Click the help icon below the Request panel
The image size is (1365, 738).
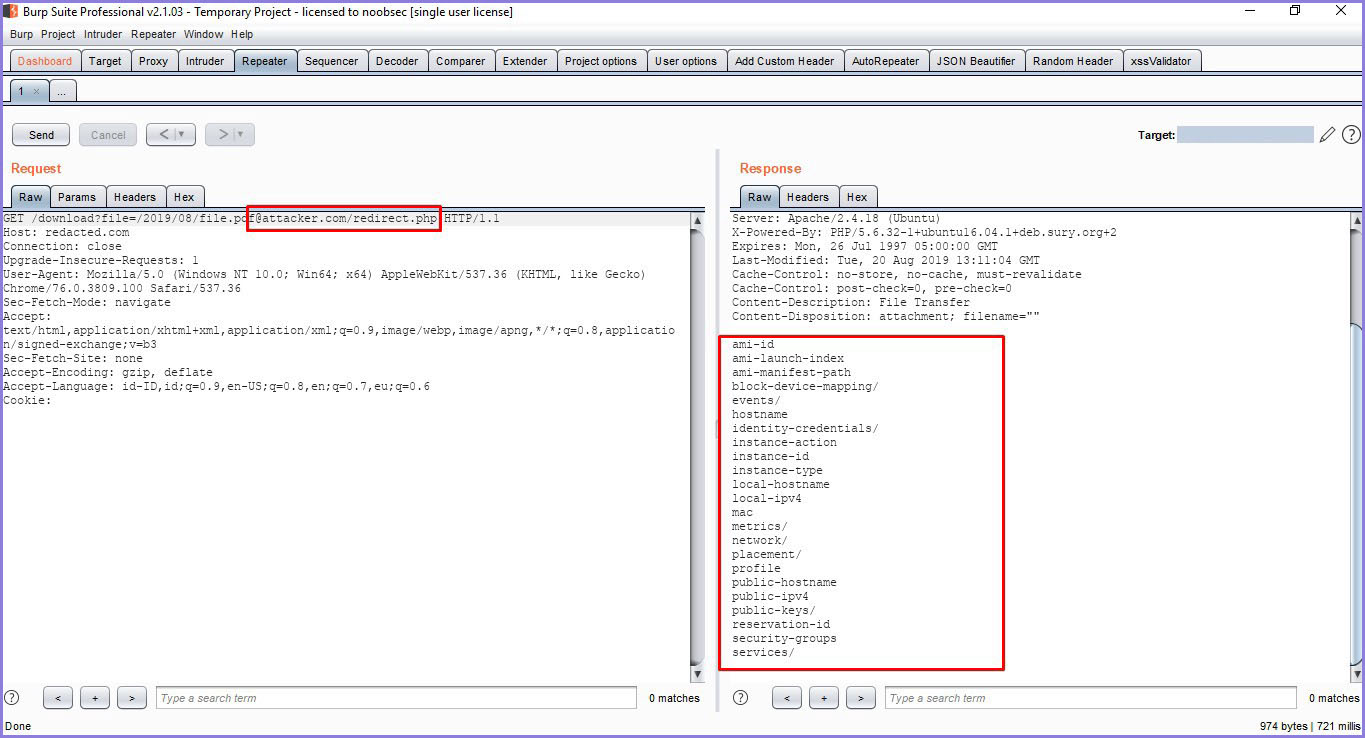tap(9, 697)
